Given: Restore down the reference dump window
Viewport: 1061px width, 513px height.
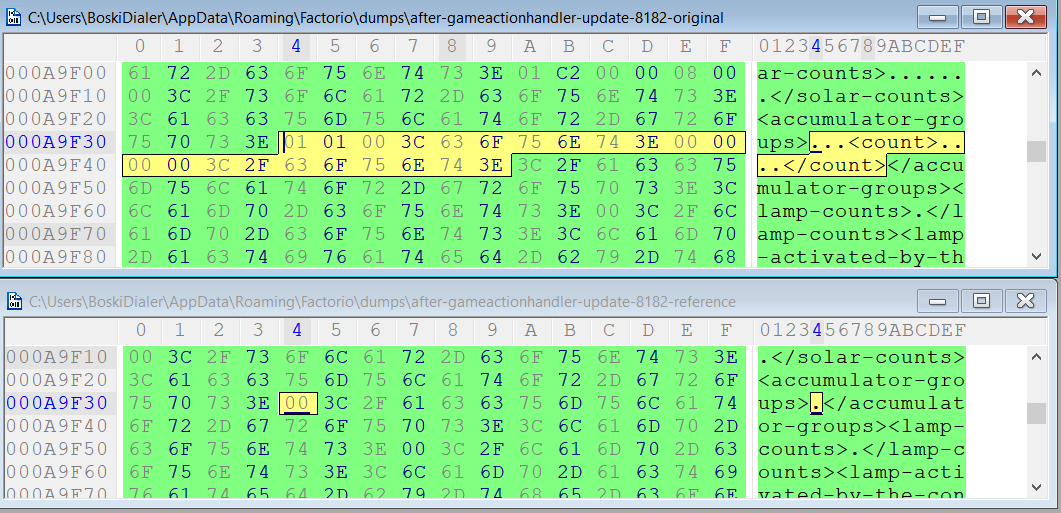Looking at the screenshot, I should click(x=981, y=300).
